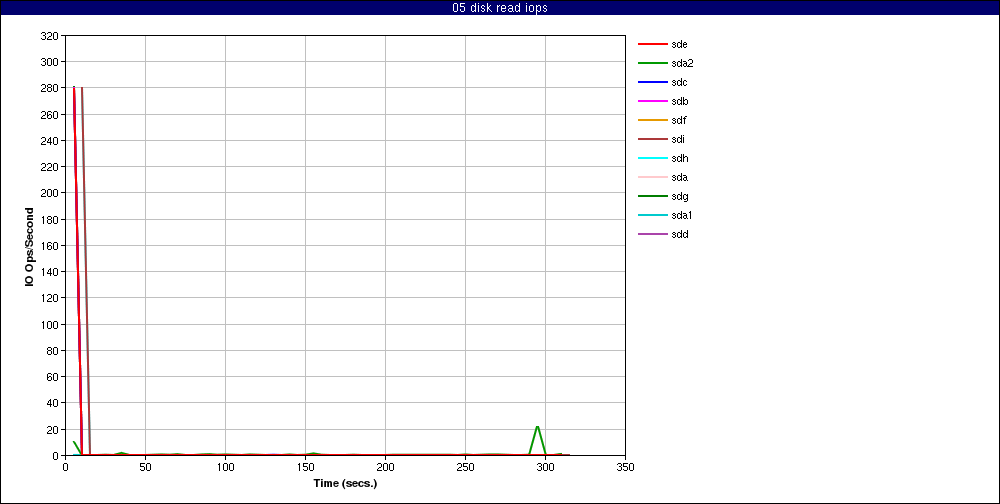Image resolution: width=1000 pixels, height=504 pixels.
Task: Click the 350 tick on the time axis
Action: [x=625, y=467]
